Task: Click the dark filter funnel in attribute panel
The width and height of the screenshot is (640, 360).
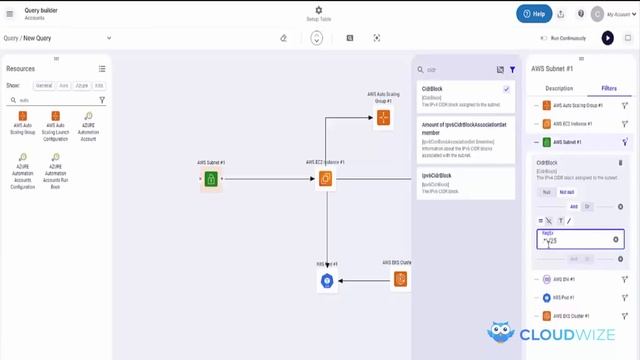Action: (512, 70)
